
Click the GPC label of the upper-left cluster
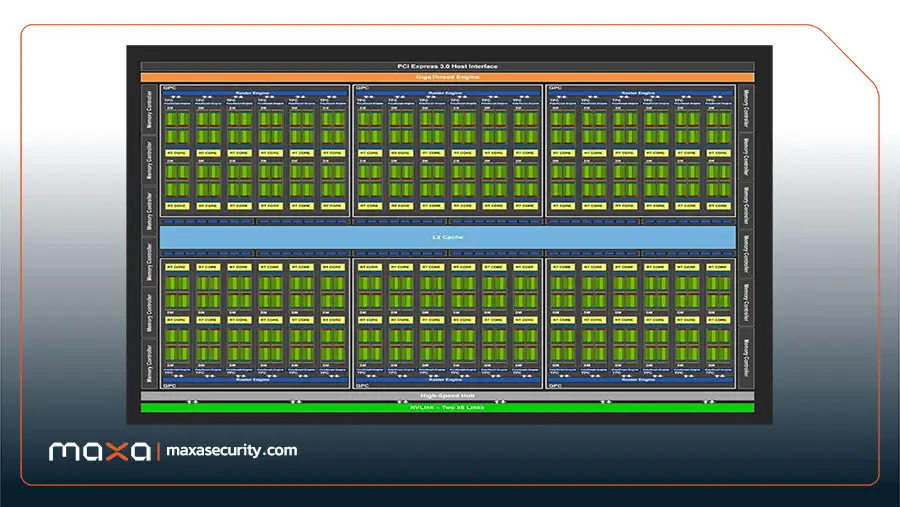click(169, 88)
